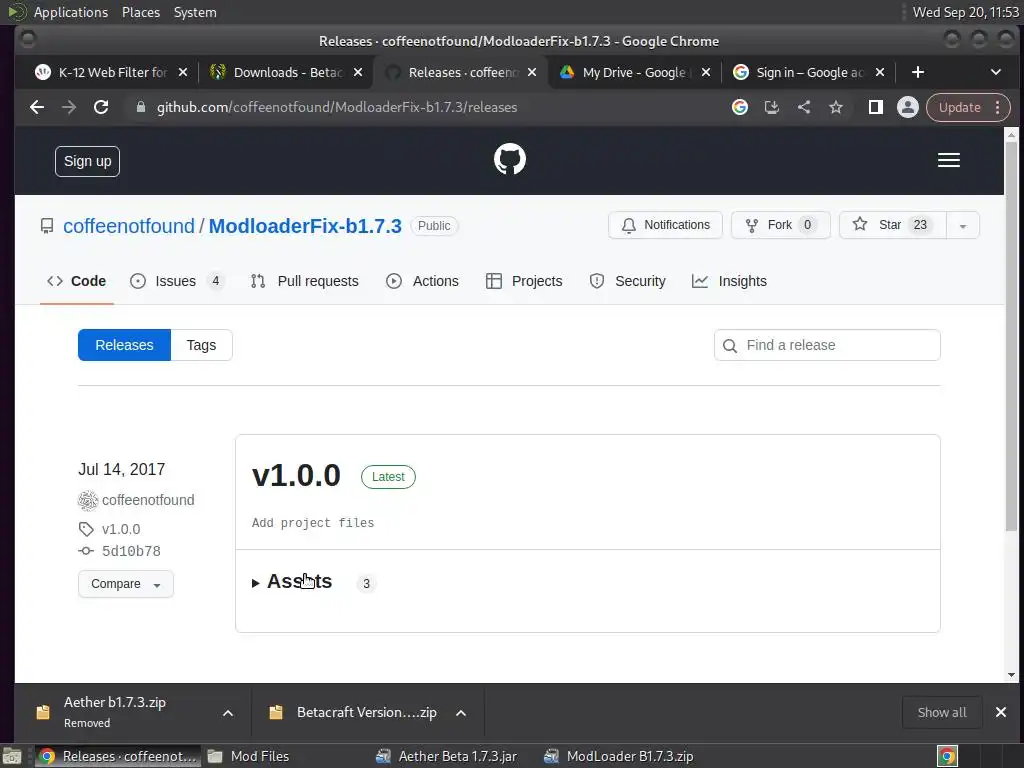Viewport: 1024px width, 768px height.
Task: Open the ModloaderFix-b1.7.3 repository link
Action: pos(305,226)
